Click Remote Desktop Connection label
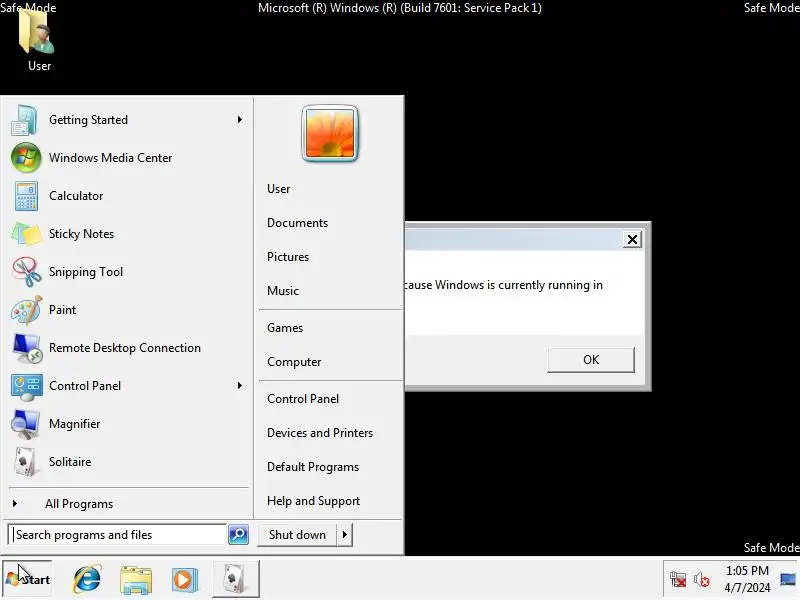Screen dimensions: 800x600 [x=125, y=348]
